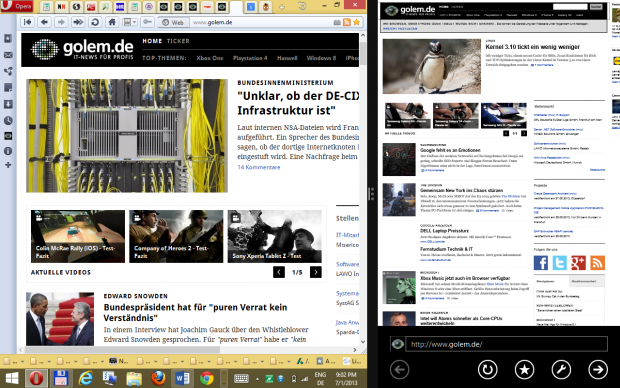Play the Sony Xperia Tablet Z video
The height and width of the screenshot is (388, 620).
(x=274, y=236)
